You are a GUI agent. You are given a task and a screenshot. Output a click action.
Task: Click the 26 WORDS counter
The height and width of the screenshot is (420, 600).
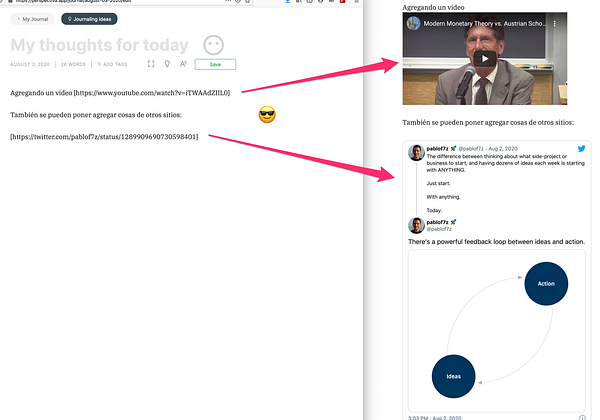tap(73, 64)
